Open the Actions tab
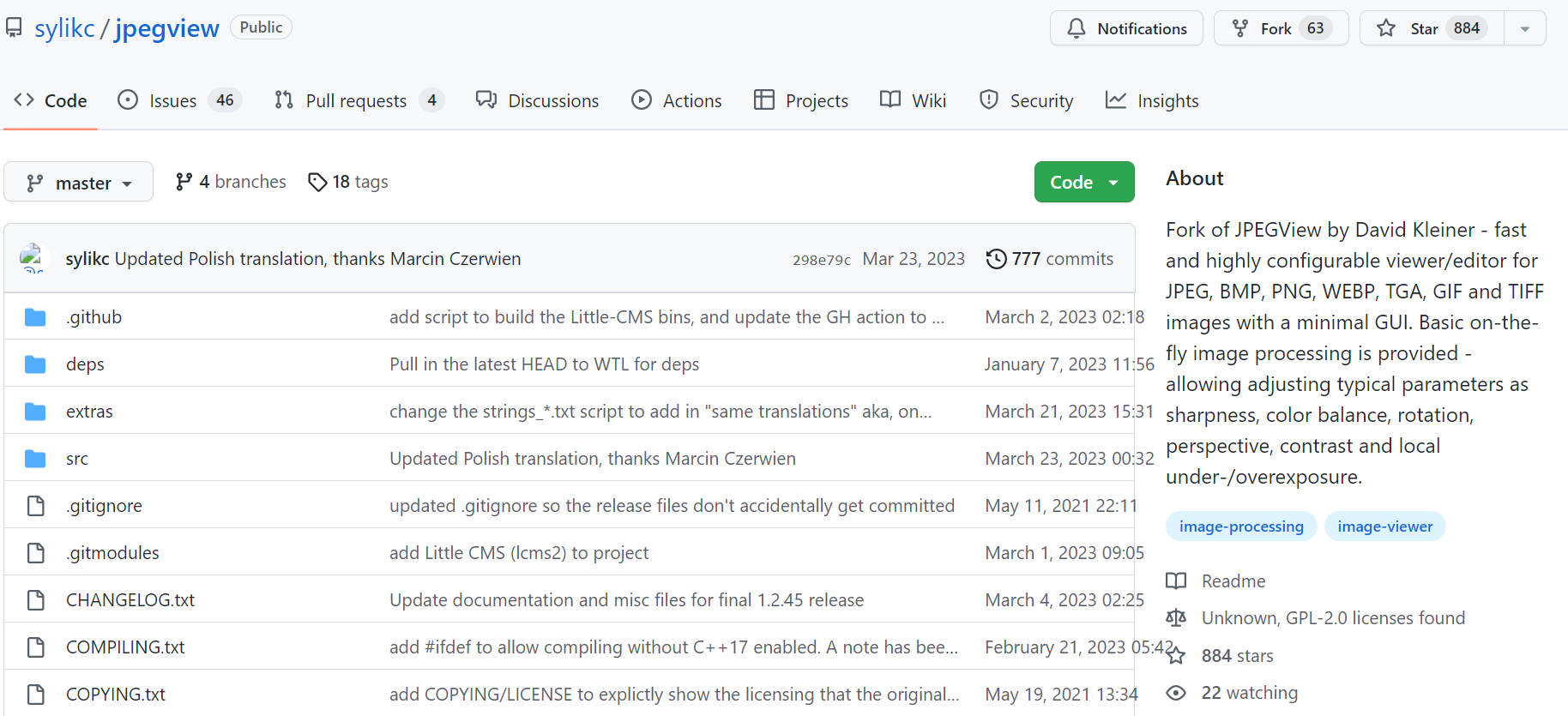 click(677, 100)
